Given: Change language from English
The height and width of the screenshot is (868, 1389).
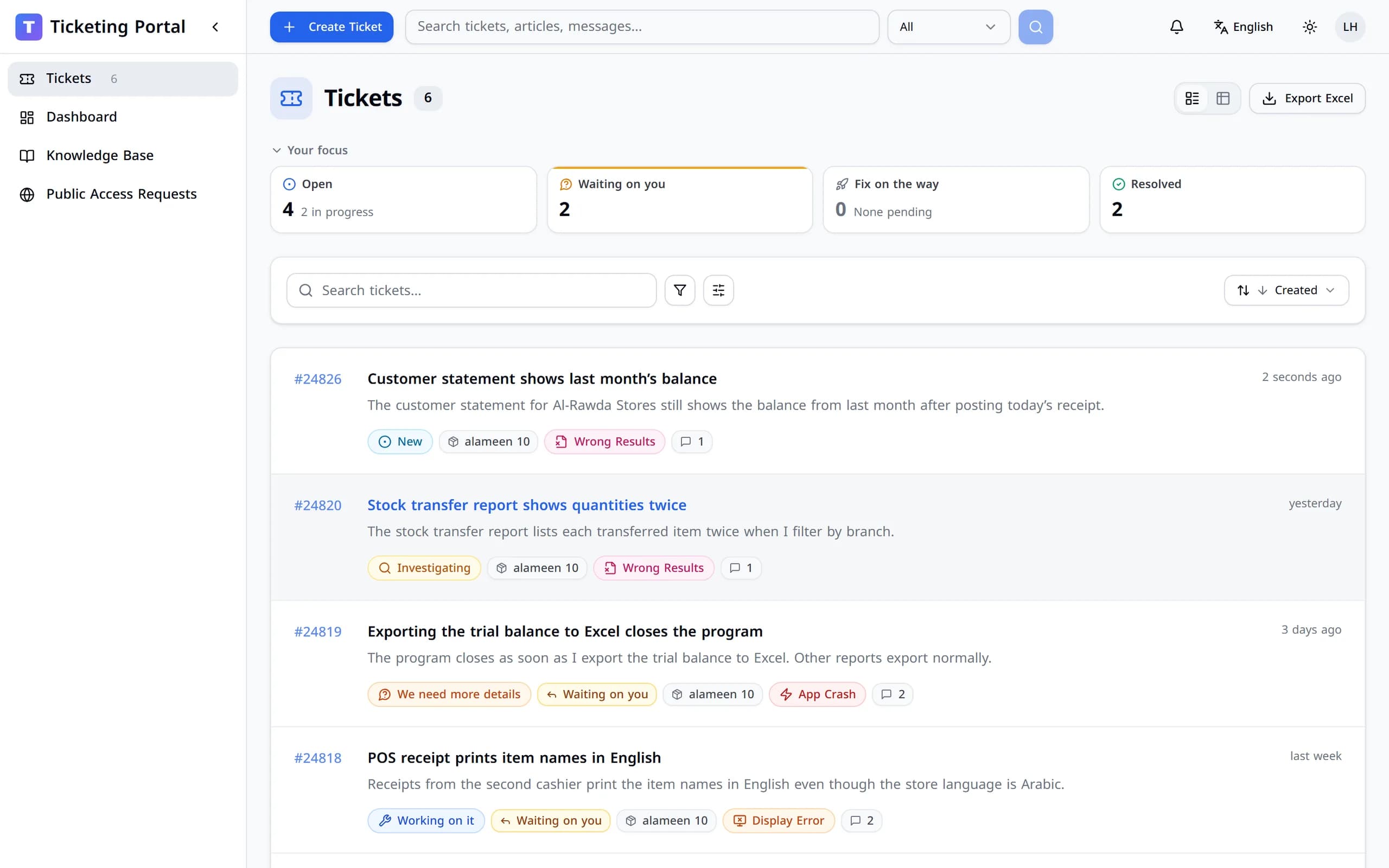Looking at the screenshot, I should coord(1243,27).
